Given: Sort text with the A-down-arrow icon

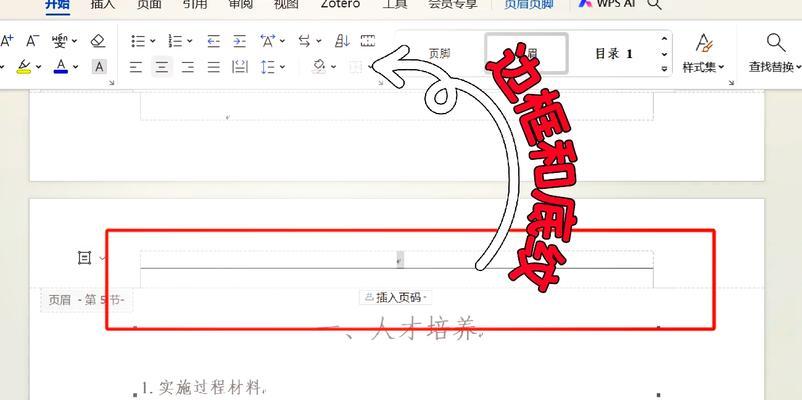Looking at the screenshot, I should (x=342, y=41).
